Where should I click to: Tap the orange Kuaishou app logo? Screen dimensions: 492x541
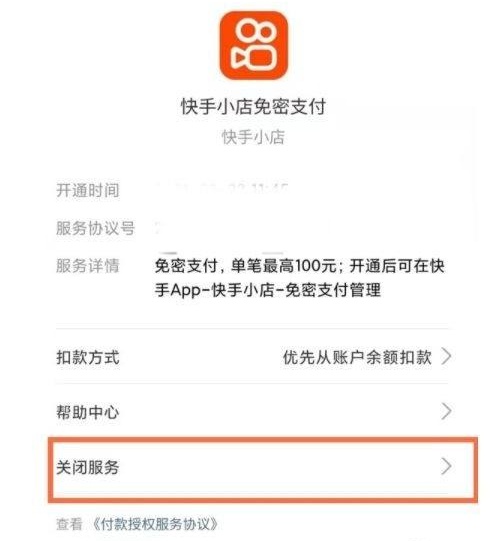pos(254,45)
